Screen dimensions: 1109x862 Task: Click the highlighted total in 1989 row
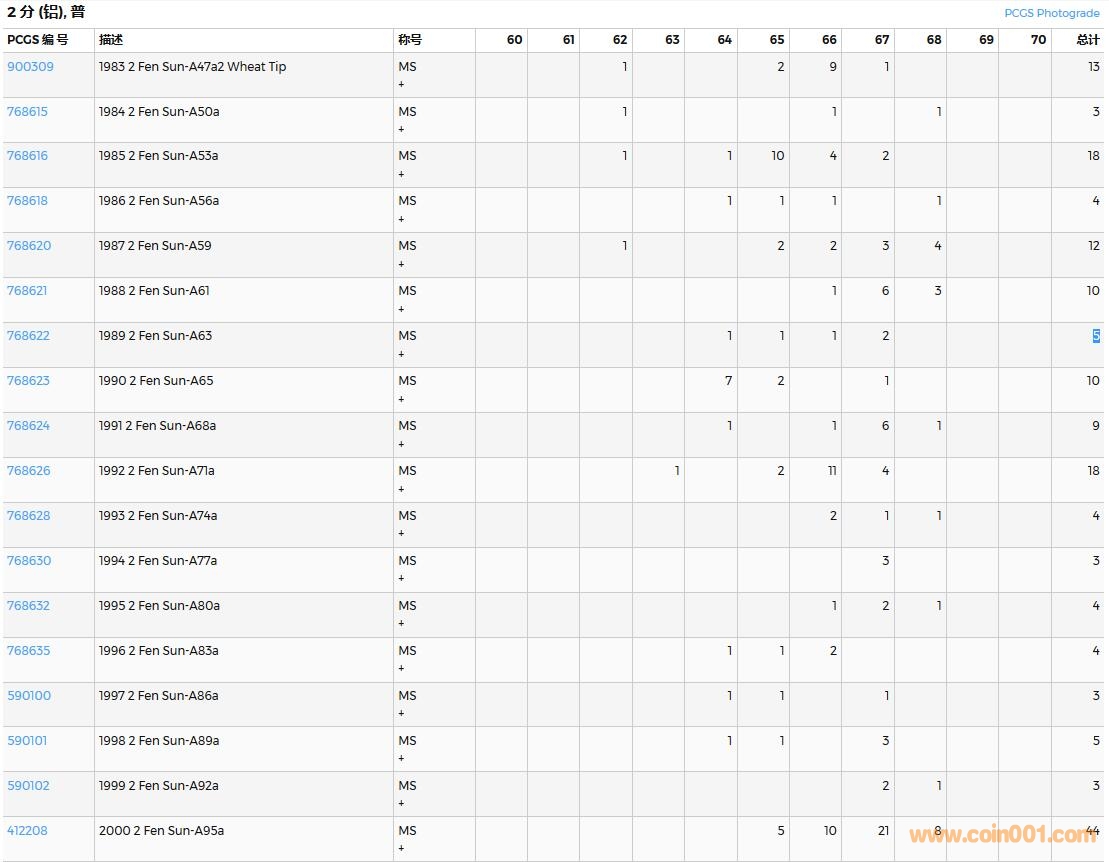click(1095, 336)
